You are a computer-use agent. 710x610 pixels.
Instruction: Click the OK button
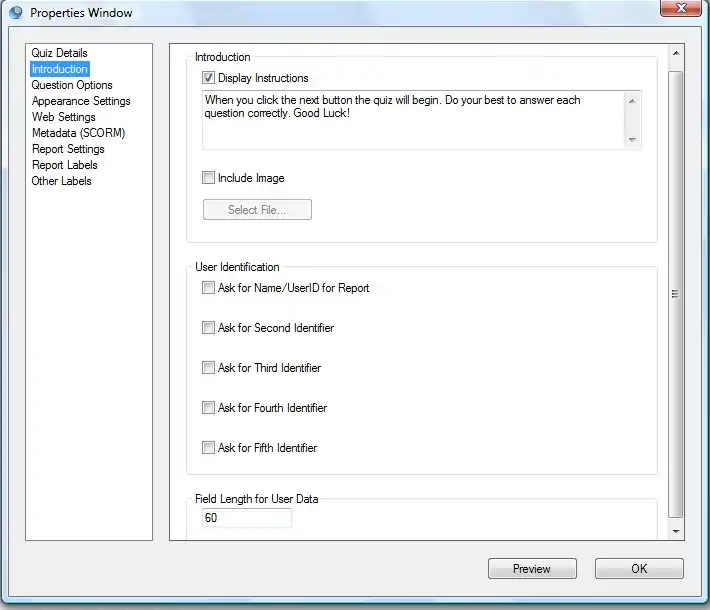pos(639,569)
